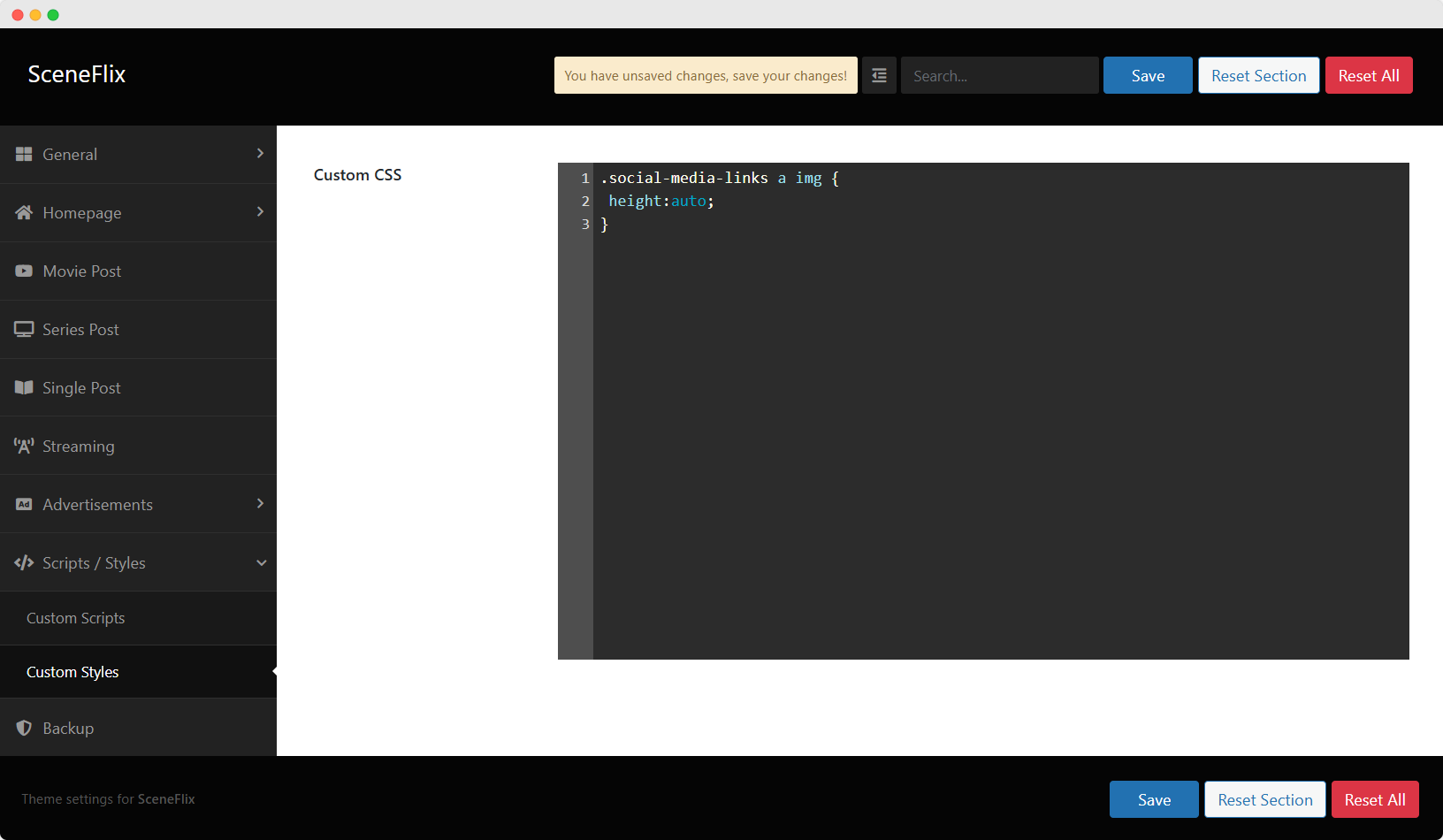Focus the Search input field

pos(1000,75)
